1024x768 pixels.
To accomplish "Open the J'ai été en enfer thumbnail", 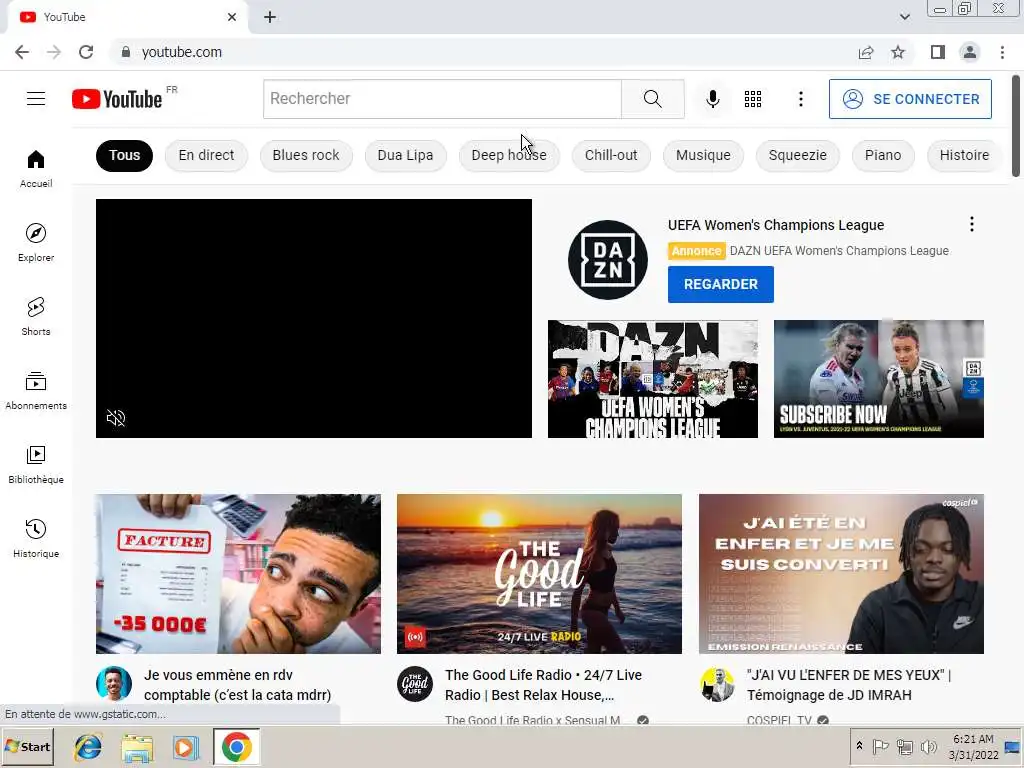I will point(841,573).
